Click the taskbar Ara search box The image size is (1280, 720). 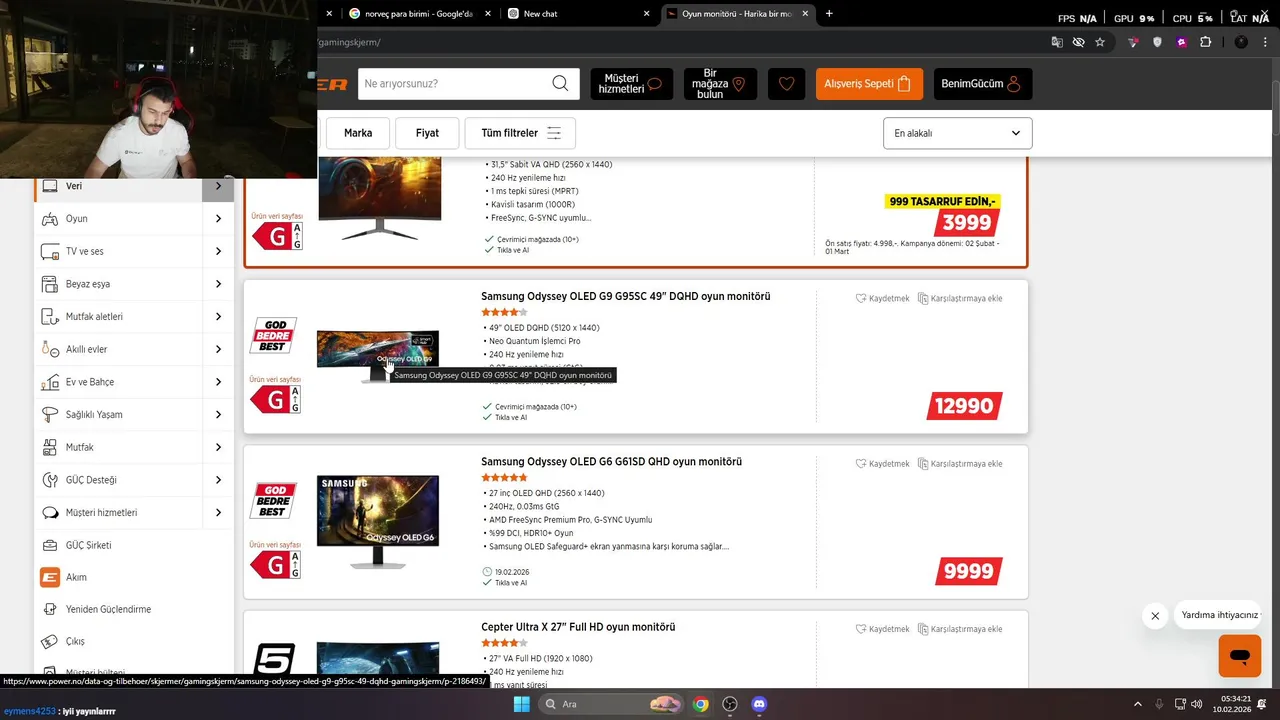coord(613,704)
